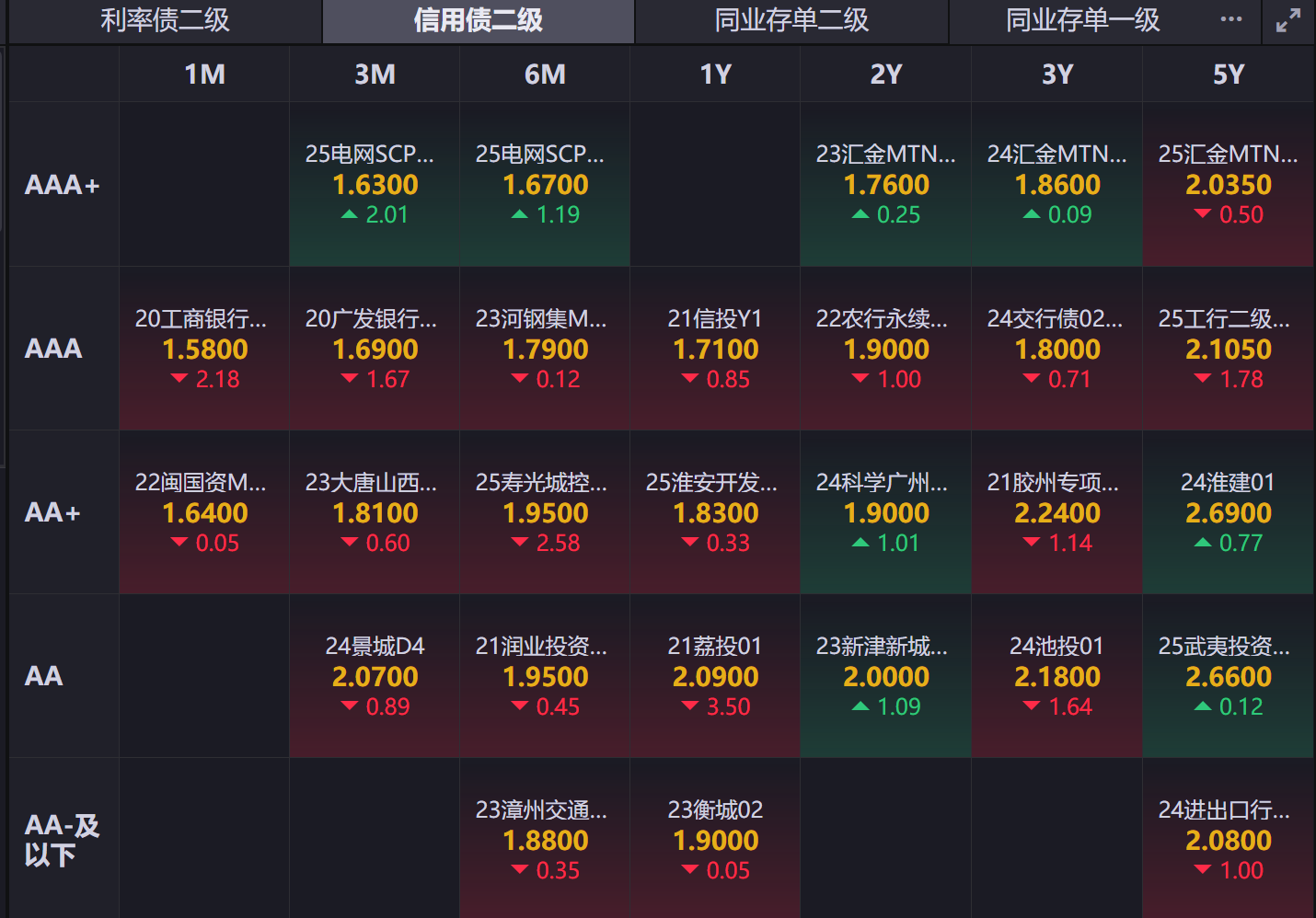Image resolution: width=1316 pixels, height=918 pixels.
Task: Open the 21信投Y1 bond cell
Action: coord(715,349)
